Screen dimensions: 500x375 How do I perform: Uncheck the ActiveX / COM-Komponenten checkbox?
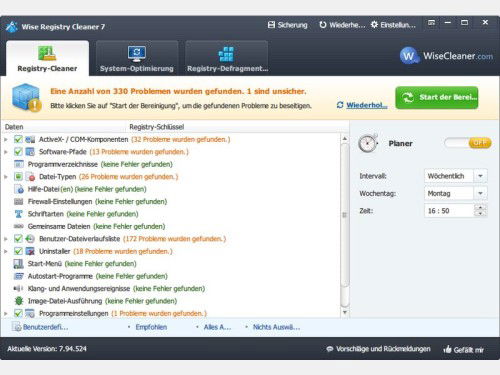[18, 139]
